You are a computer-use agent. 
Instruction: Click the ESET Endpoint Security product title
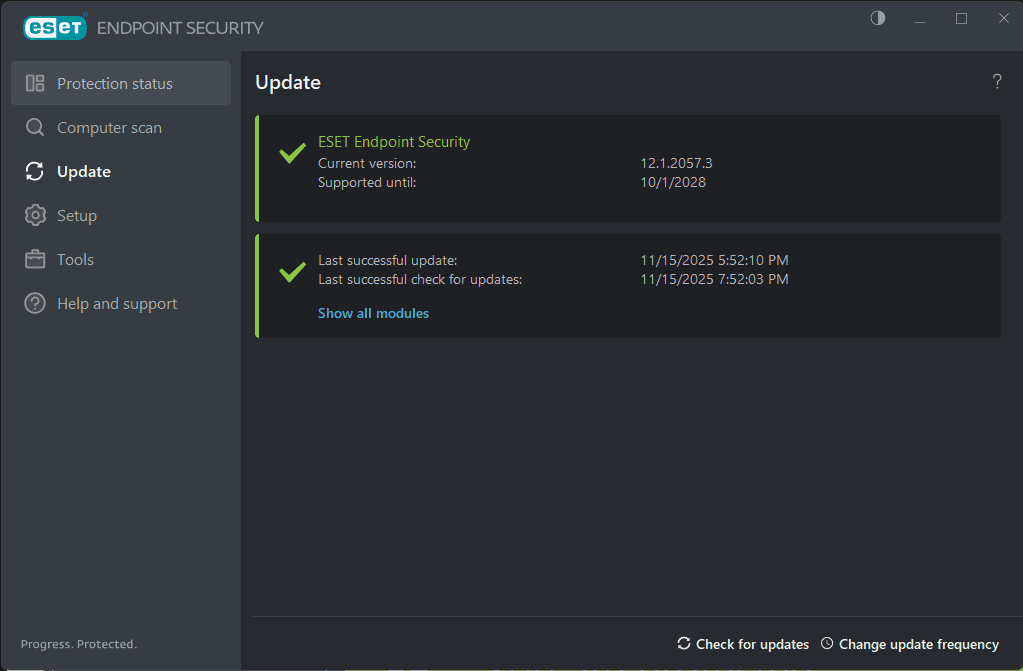(394, 142)
